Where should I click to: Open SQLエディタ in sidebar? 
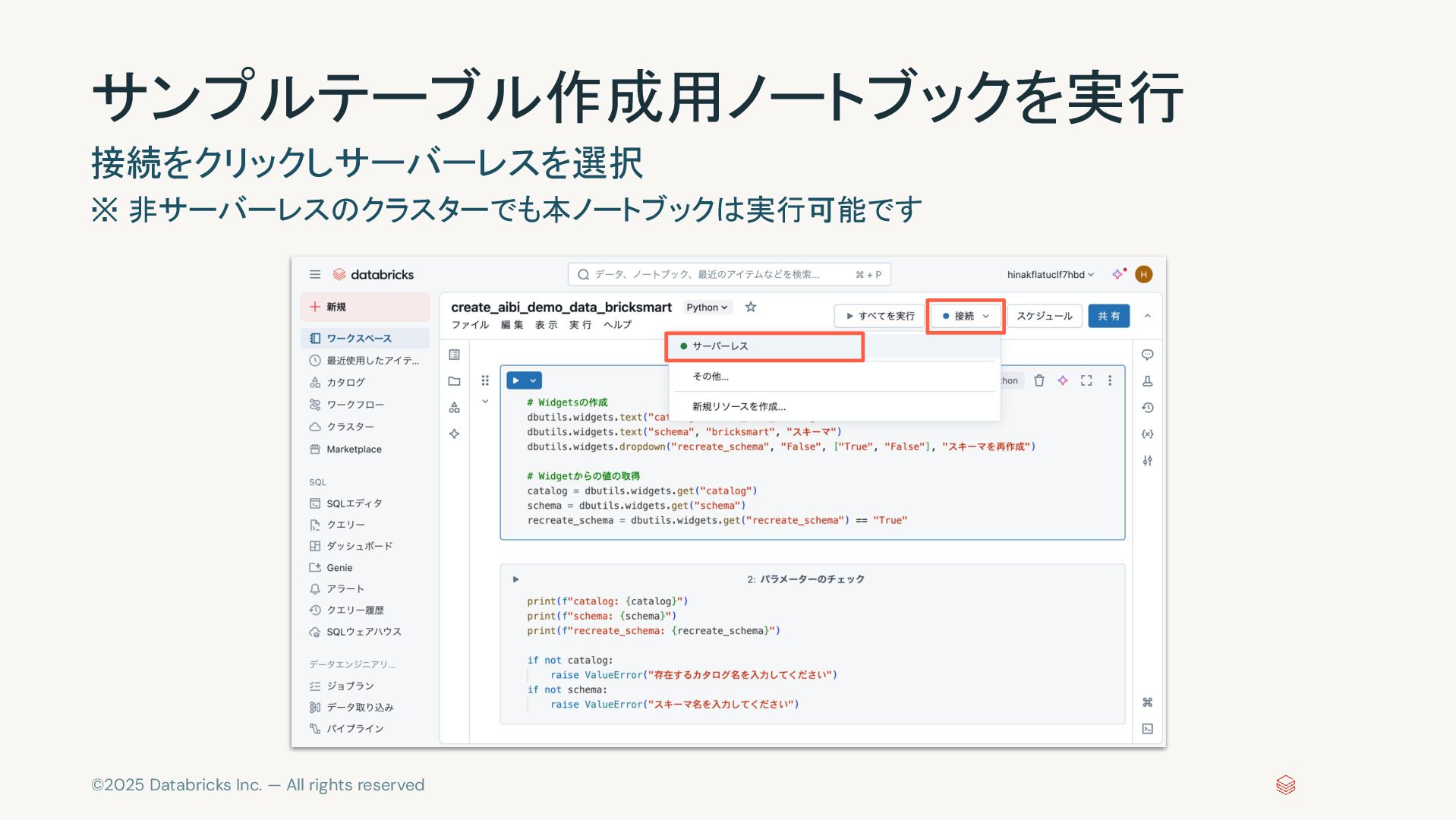tap(365, 503)
